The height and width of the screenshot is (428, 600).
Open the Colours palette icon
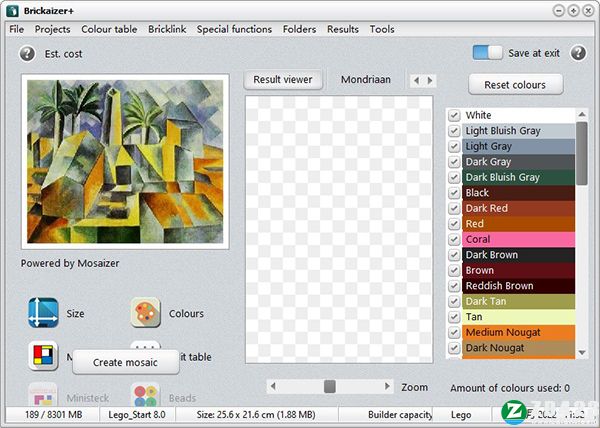(145, 313)
